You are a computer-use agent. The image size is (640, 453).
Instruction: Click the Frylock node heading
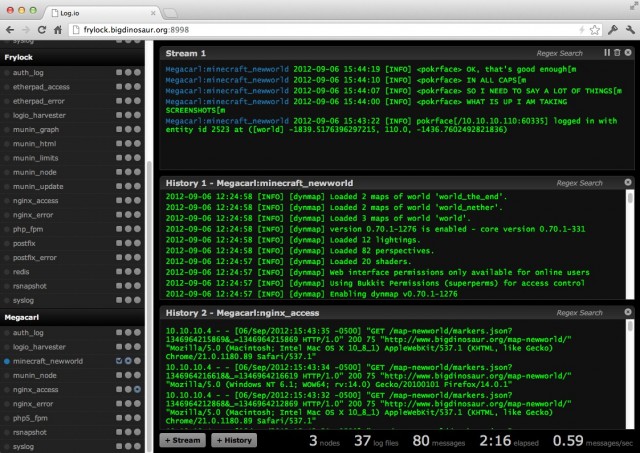pos(19,58)
